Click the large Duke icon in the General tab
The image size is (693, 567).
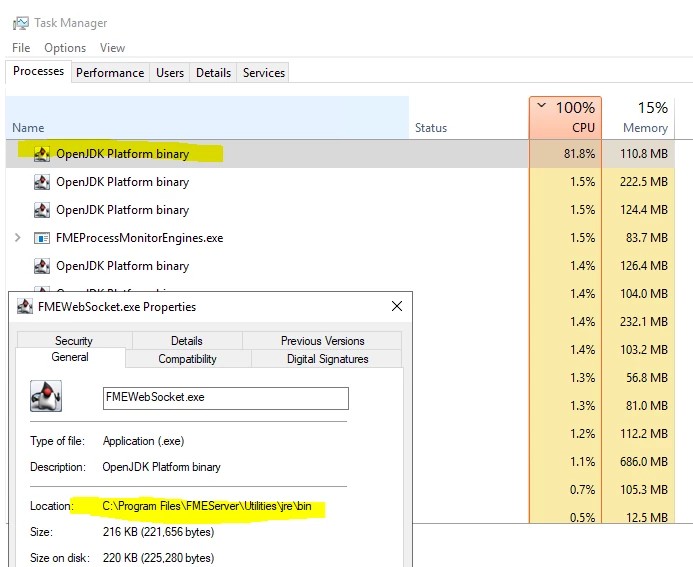point(46,396)
